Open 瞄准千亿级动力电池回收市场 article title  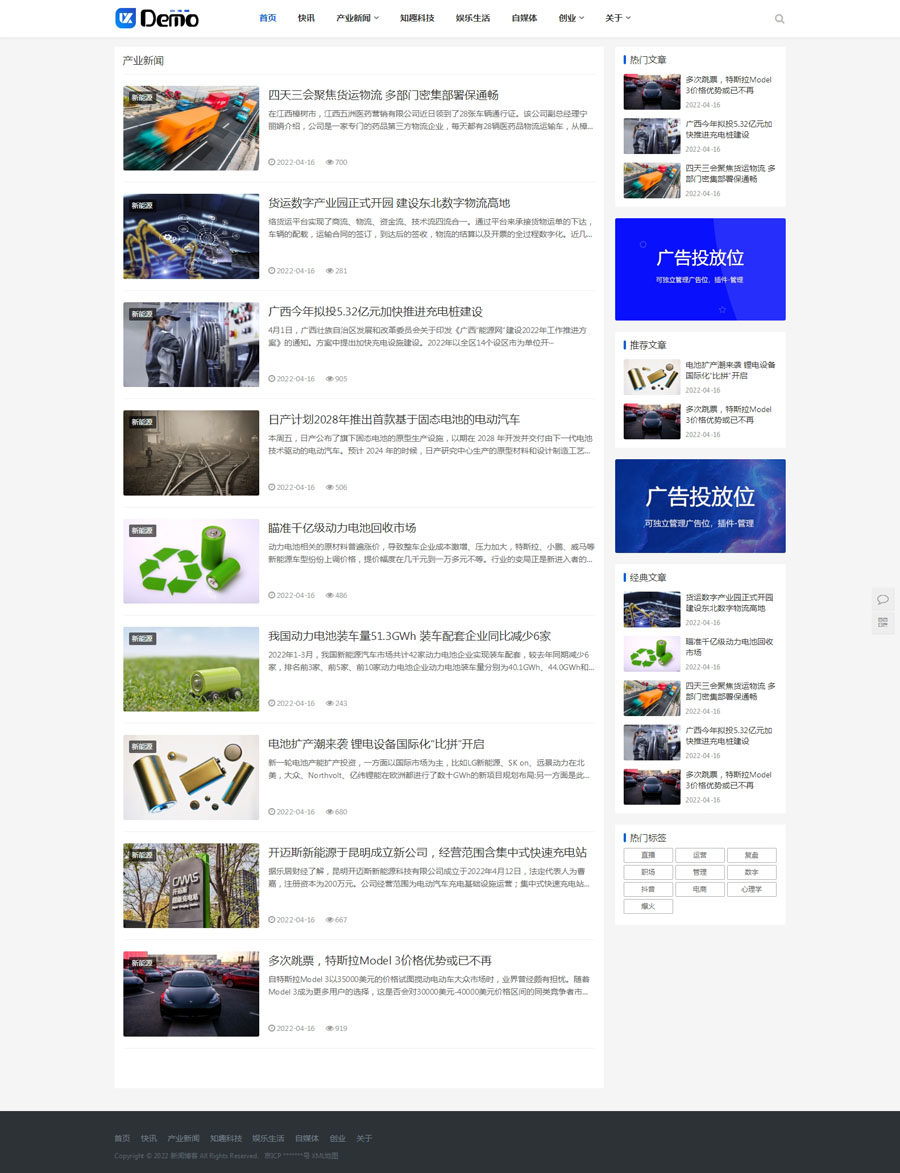click(342, 527)
